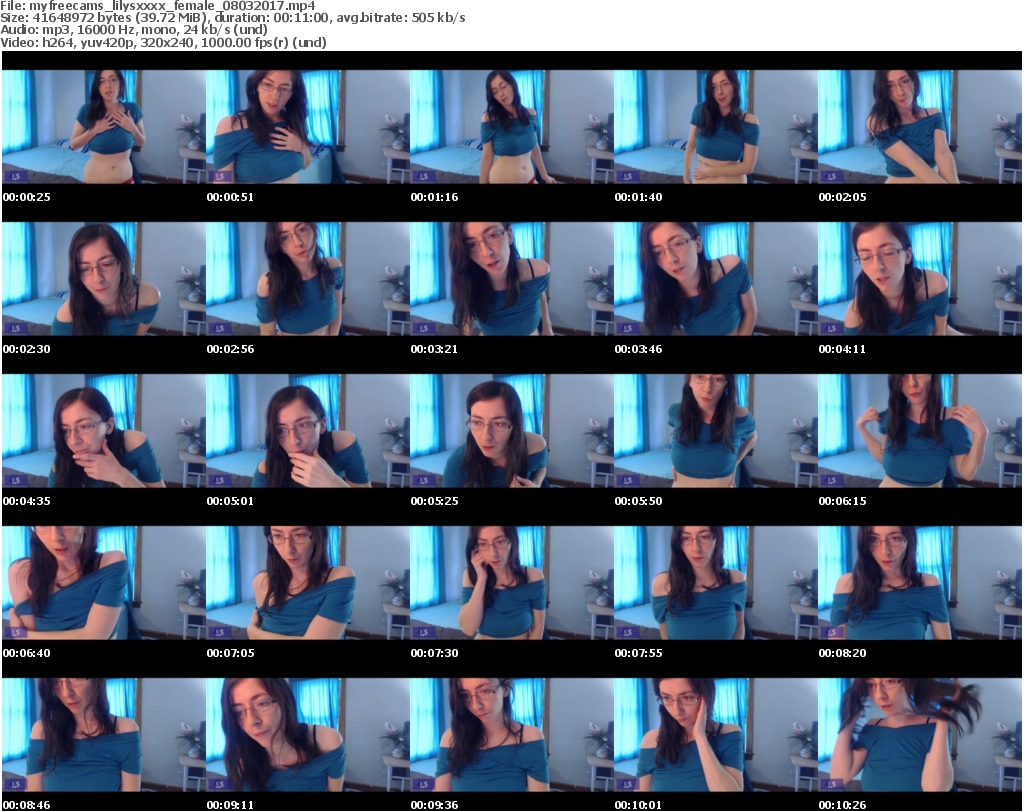Click the '00:00:51' timestamp label
This screenshot has height=811, width=1024.
[x=231, y=197]
